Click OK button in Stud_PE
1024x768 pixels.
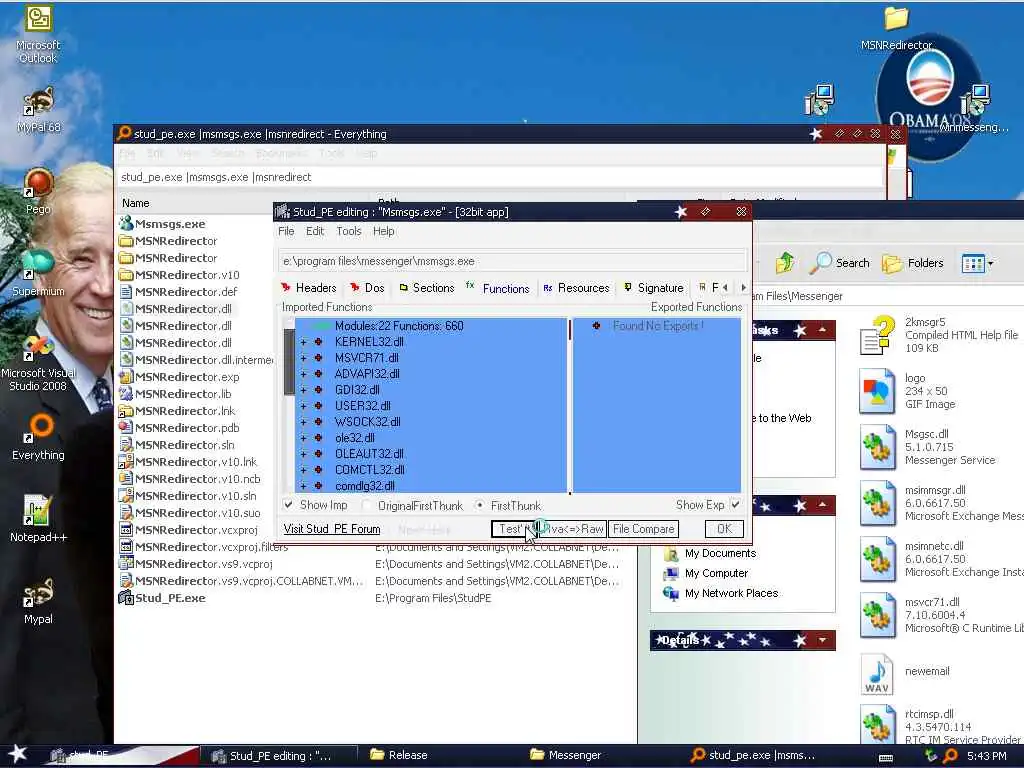pyautogui.click(x=724, y=529)
